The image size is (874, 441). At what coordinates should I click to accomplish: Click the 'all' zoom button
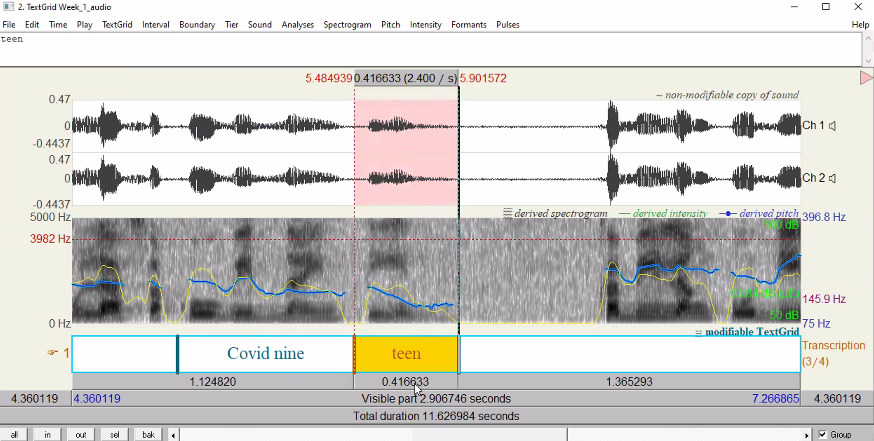click(x=15, y=434)
